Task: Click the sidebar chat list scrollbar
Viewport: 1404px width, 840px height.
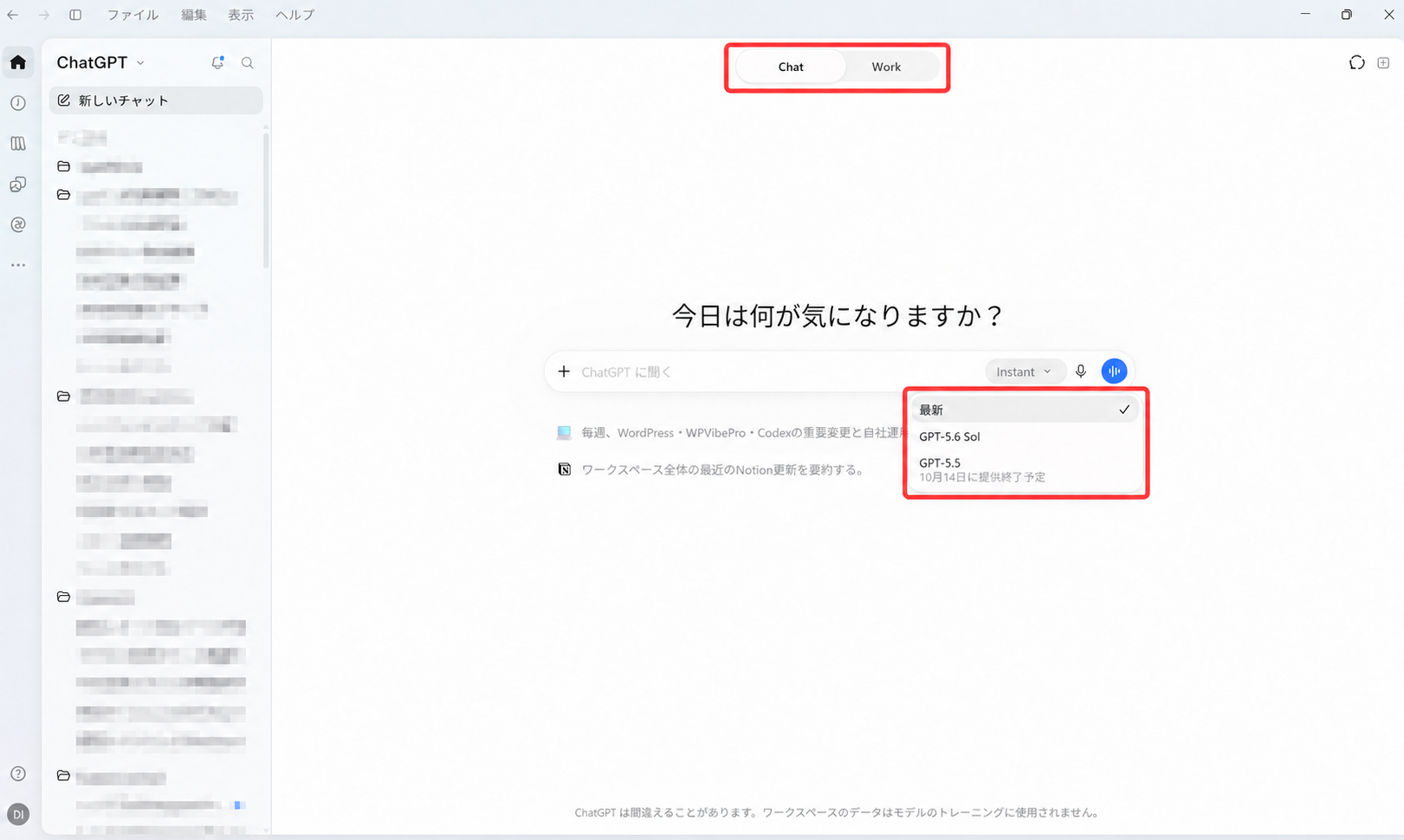Action: tap(266, 199)
